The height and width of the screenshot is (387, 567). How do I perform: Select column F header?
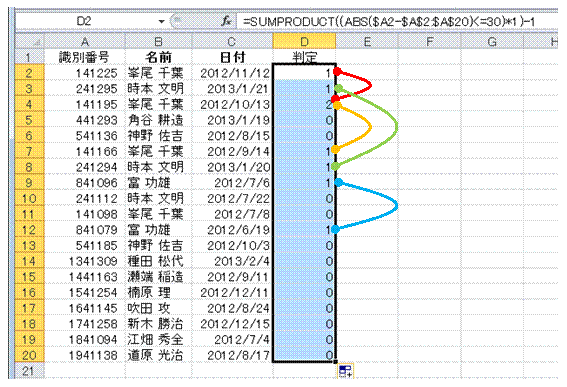click(x=430, y=42)
